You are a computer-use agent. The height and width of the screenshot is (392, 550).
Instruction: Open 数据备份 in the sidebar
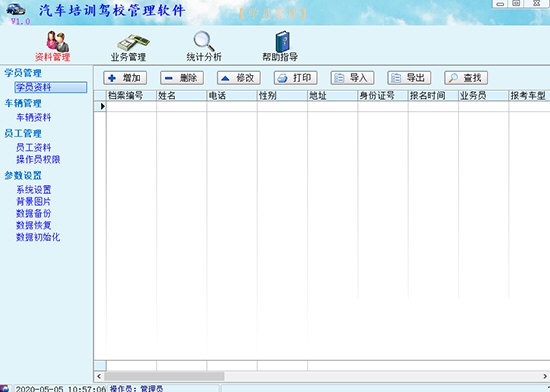click(x=34, y=214)
